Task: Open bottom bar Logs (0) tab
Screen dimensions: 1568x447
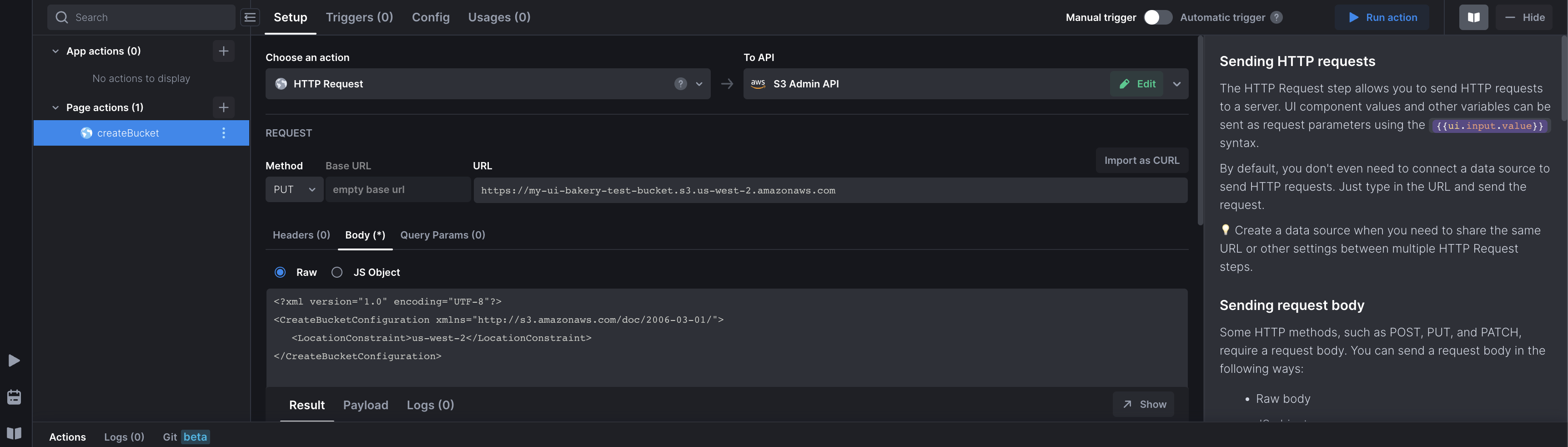Action: tap(124, 437)
